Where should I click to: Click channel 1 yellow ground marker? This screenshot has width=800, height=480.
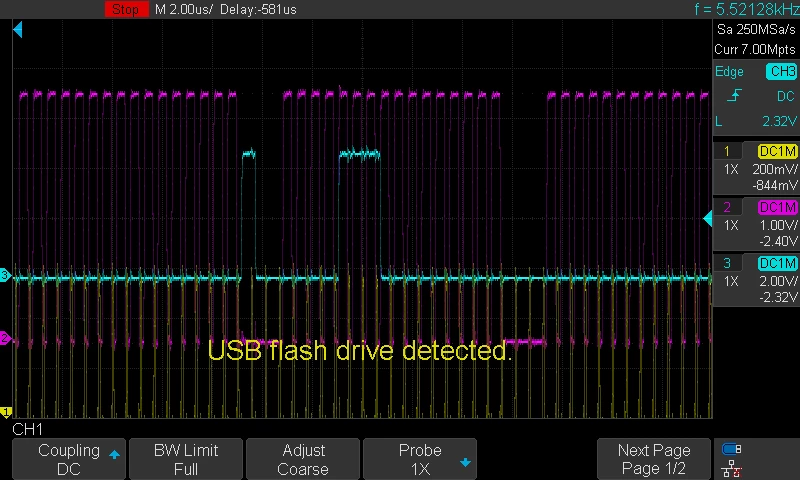click(x=6, y=412)
